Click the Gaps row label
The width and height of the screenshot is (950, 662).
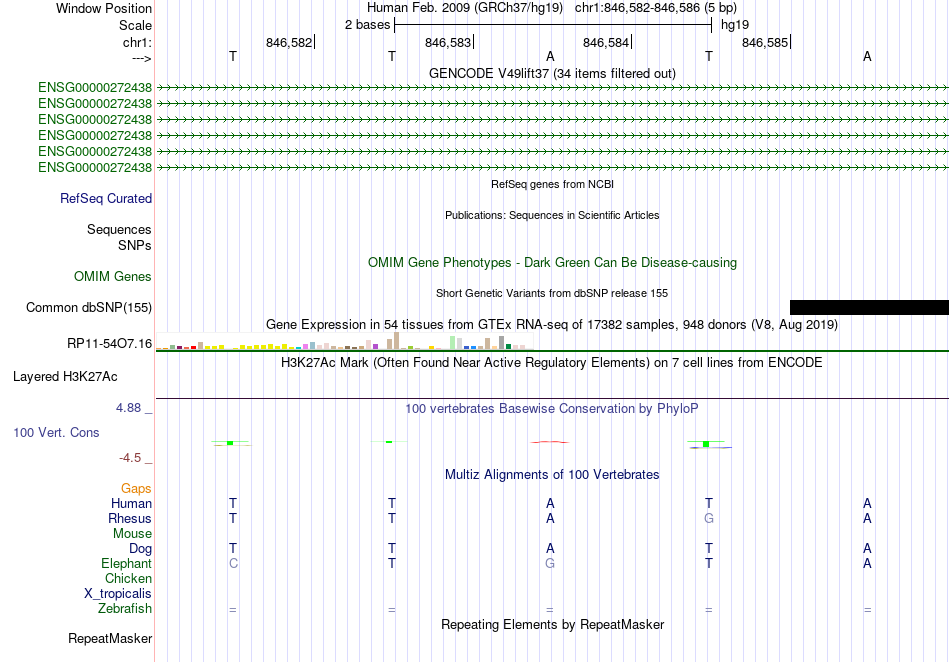pyautogui.click(x=136, y=489)
